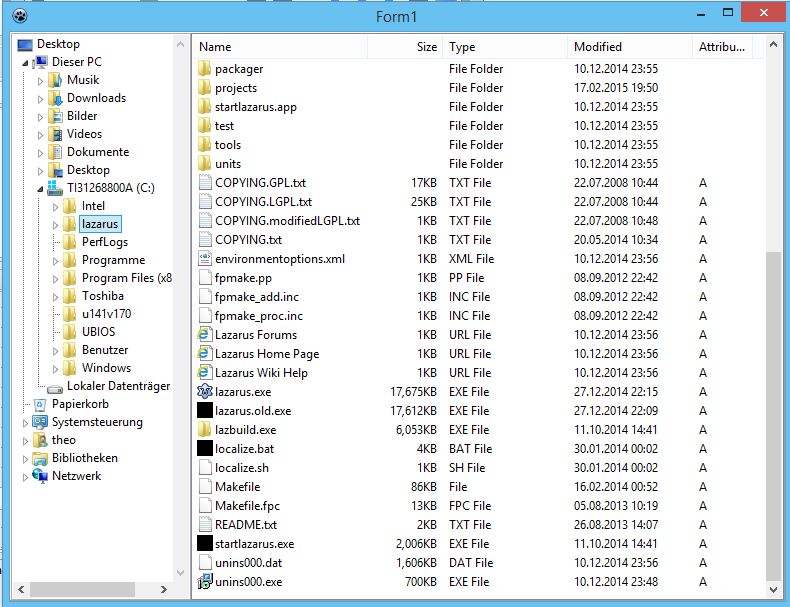The width and height of the screenshot is (790, 607).
Task: Expand the Benutzer folder node
Action: (55, 351)
